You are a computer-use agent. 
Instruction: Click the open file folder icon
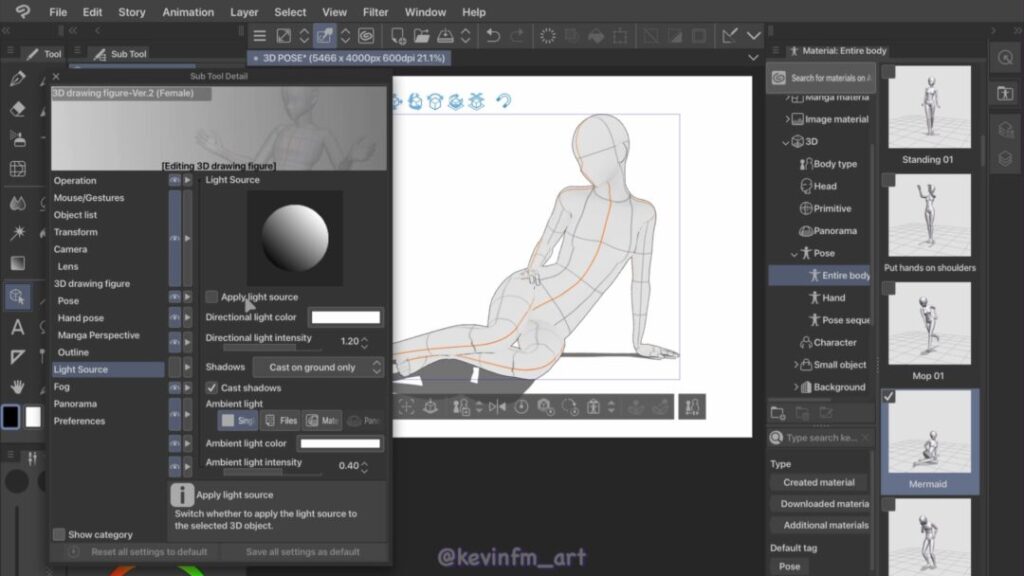click(x=422, y=36)
